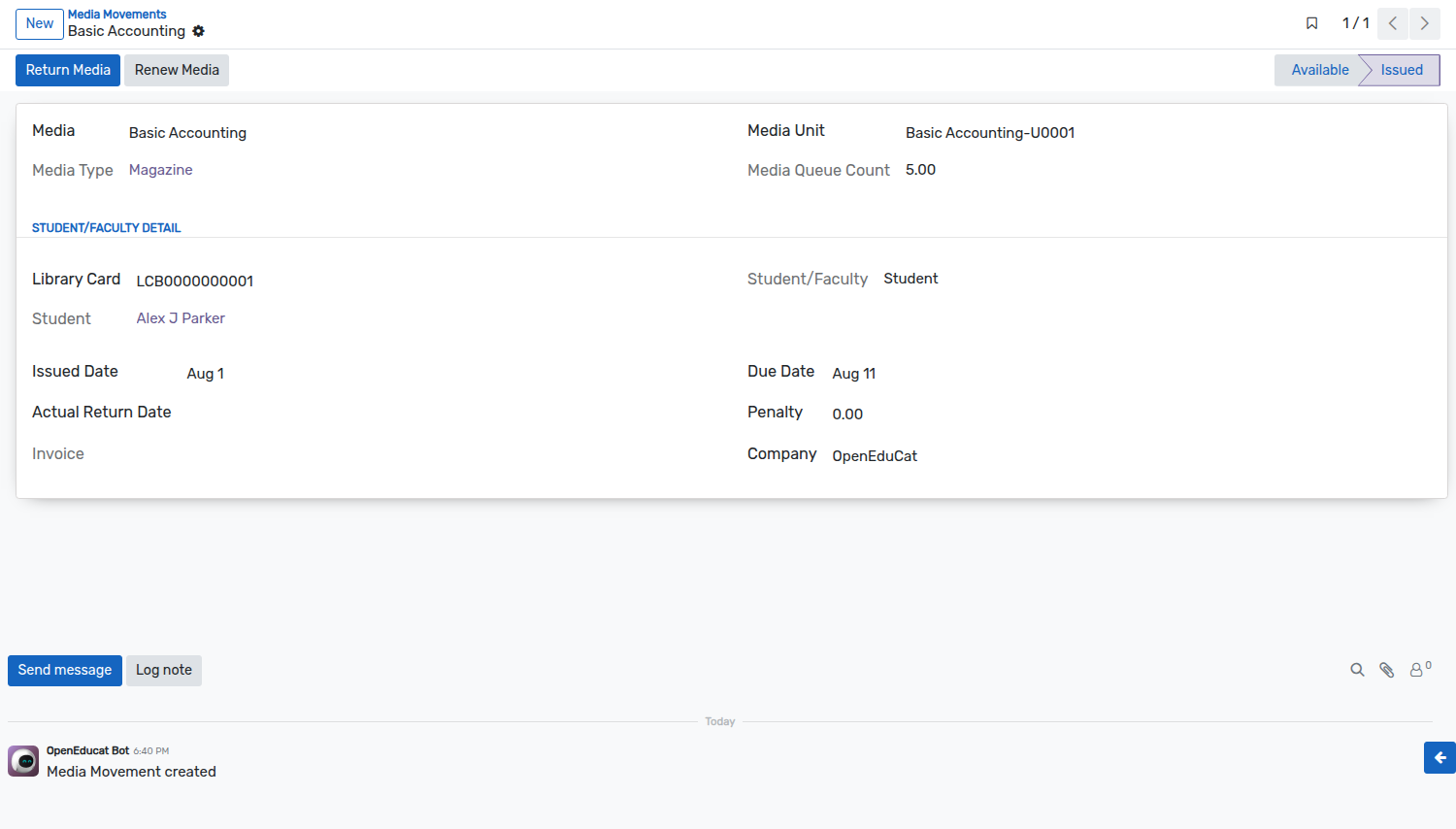Select the Issued status stage

click(x=1402, y=70)
